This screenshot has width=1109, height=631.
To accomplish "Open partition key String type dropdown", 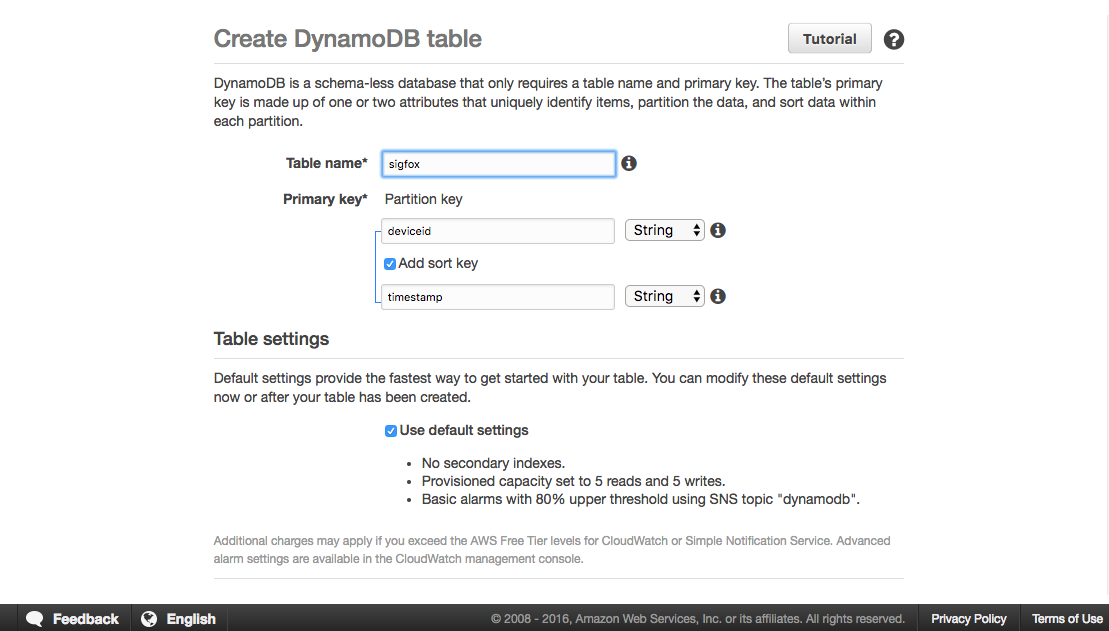I will click(665, 231).
